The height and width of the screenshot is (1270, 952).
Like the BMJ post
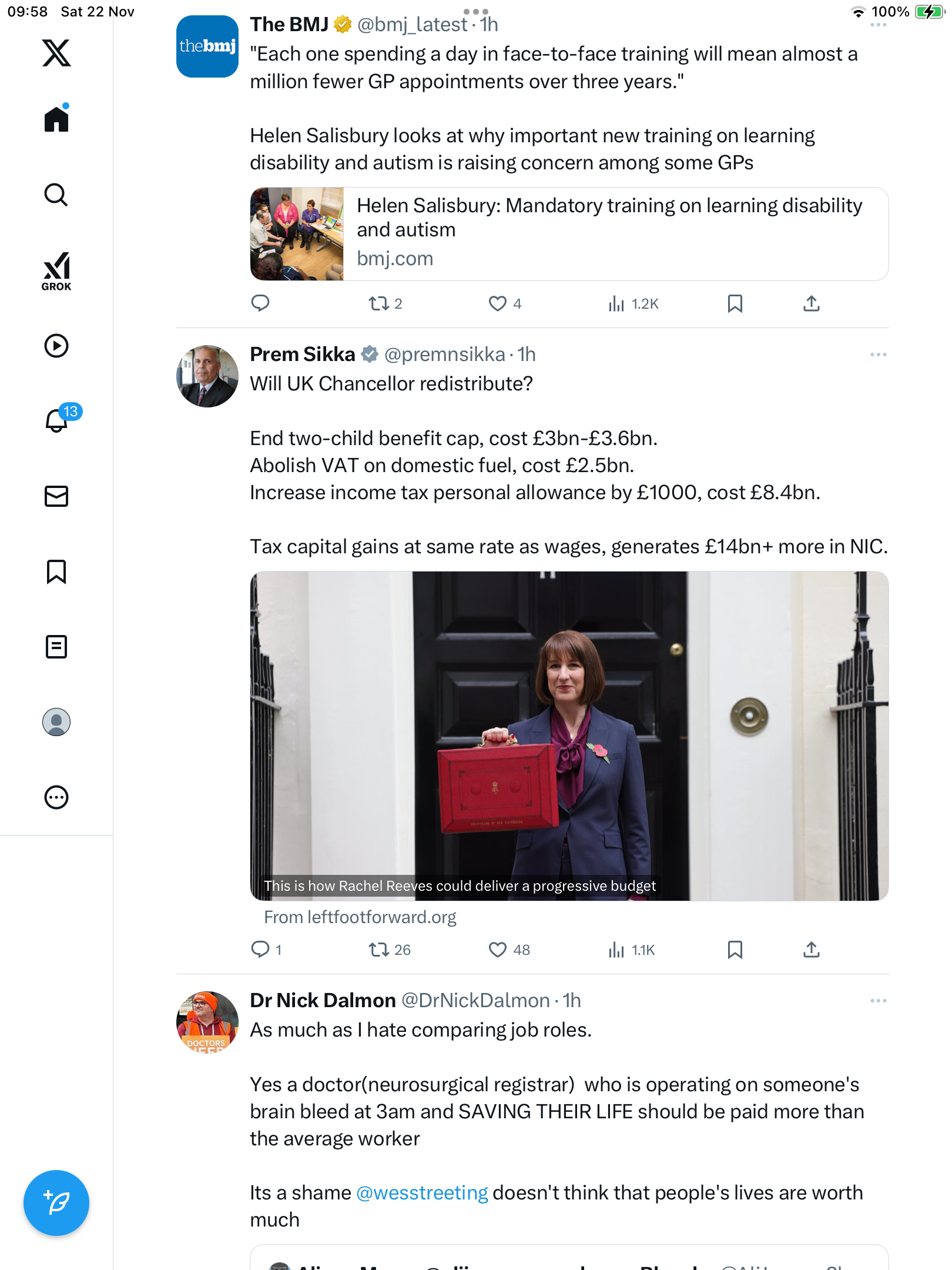point(498,303)
